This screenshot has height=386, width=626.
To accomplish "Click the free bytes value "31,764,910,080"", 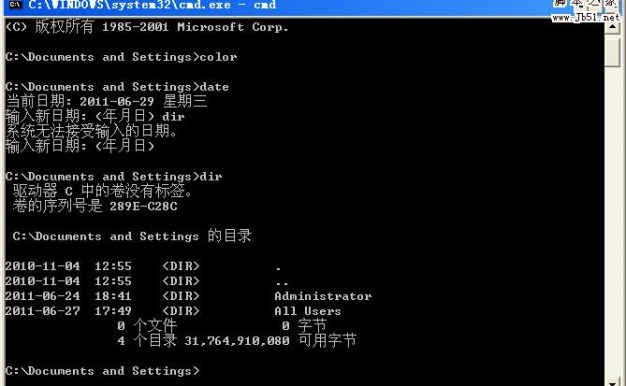I will coord(237,341).
